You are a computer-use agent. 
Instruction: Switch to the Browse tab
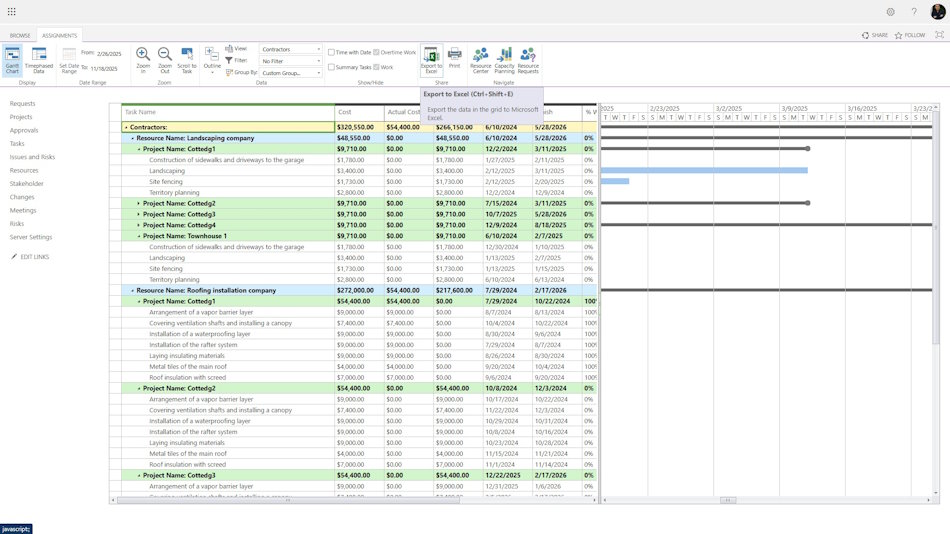(x=20, y=35)
